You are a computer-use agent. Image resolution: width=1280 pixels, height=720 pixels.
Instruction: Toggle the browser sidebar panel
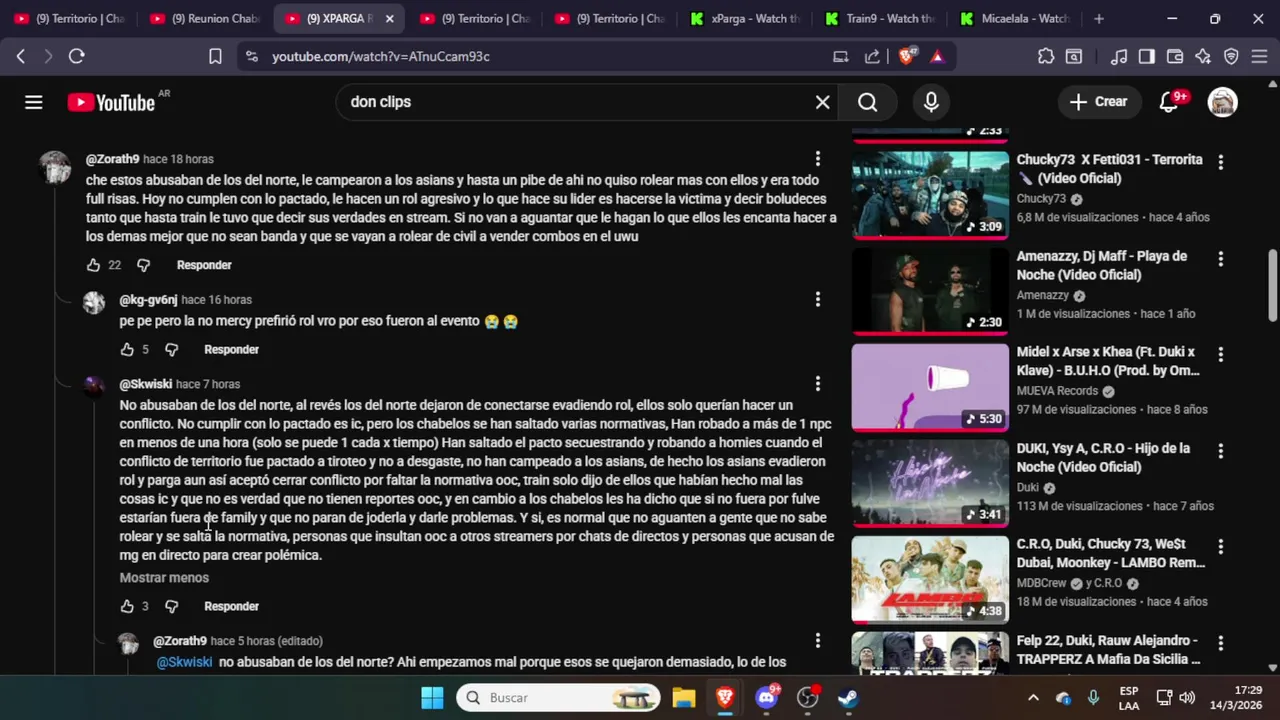tap(1147, 57)
